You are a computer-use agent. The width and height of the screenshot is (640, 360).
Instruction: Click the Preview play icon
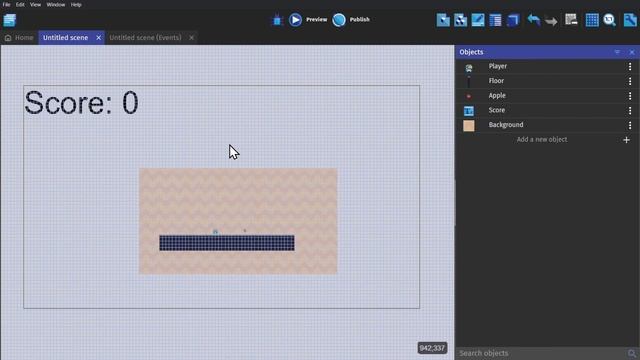[296, 20]
